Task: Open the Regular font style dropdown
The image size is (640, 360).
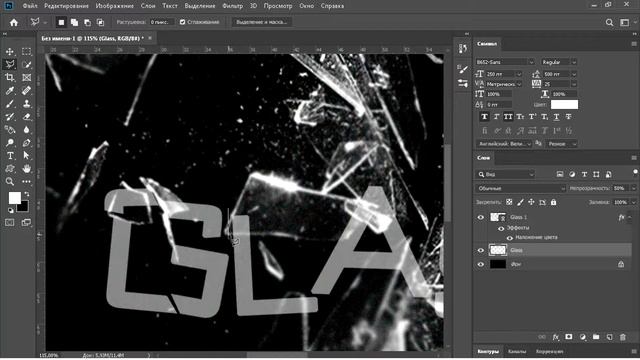Action: click(574, 62)
